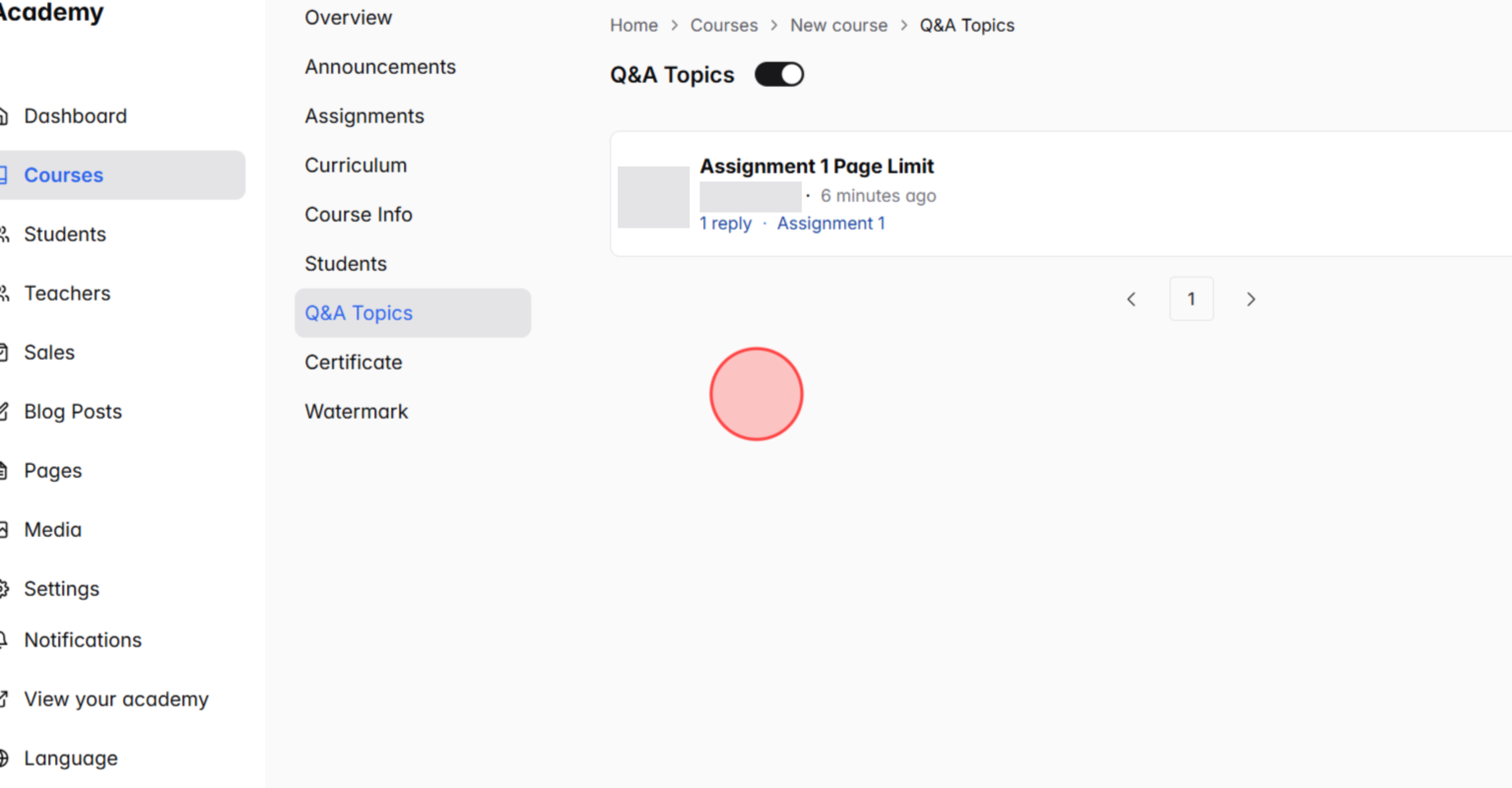Open the Announcements section
Image resolution: width=1512 pixels, height=788 pixels.
pos(380,66)
